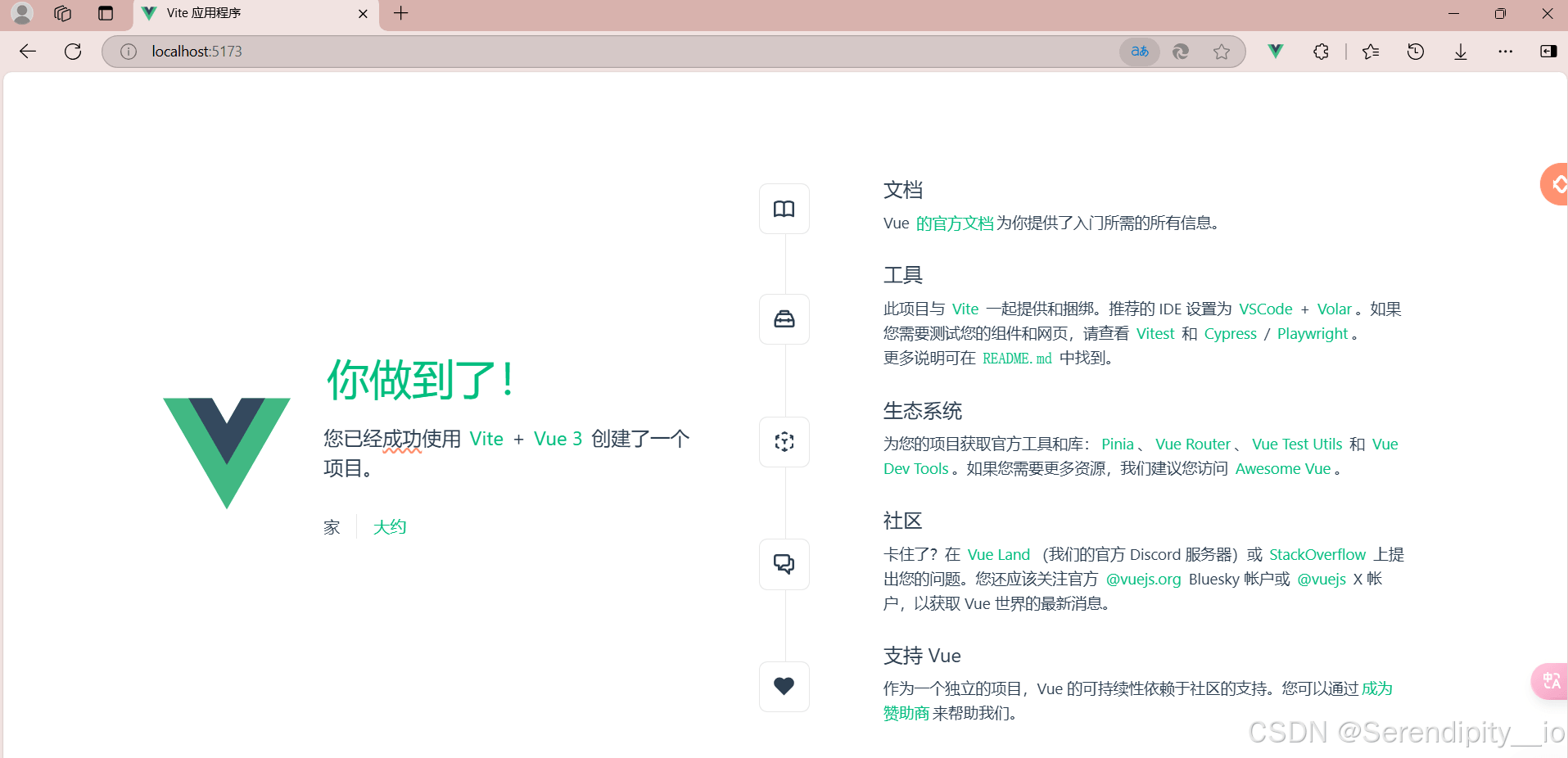Open the 的官方文档 link
The image size is (1568, 758).
click(x=955, y=223)
